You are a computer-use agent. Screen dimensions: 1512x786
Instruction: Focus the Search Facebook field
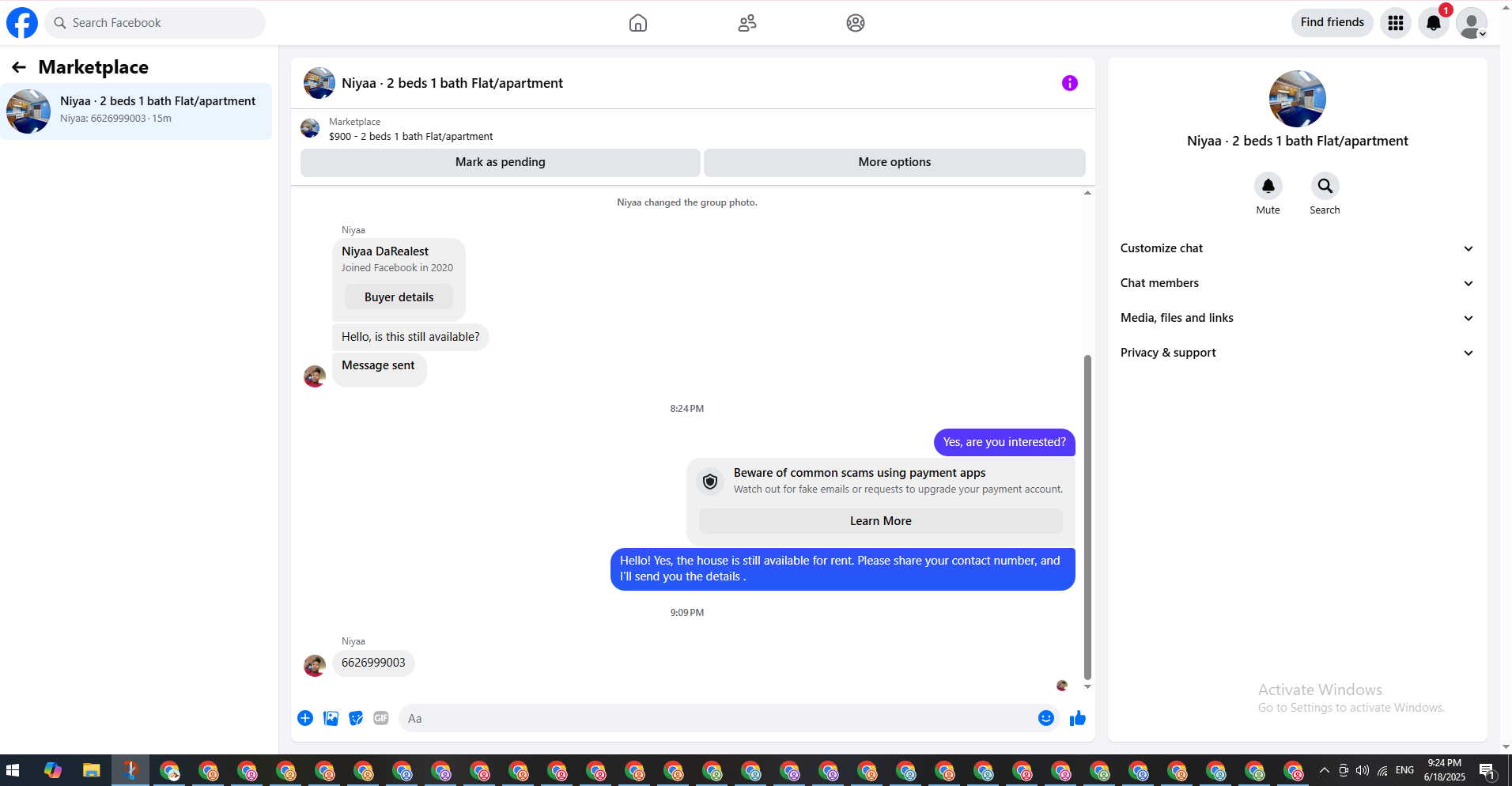[155, 23]
